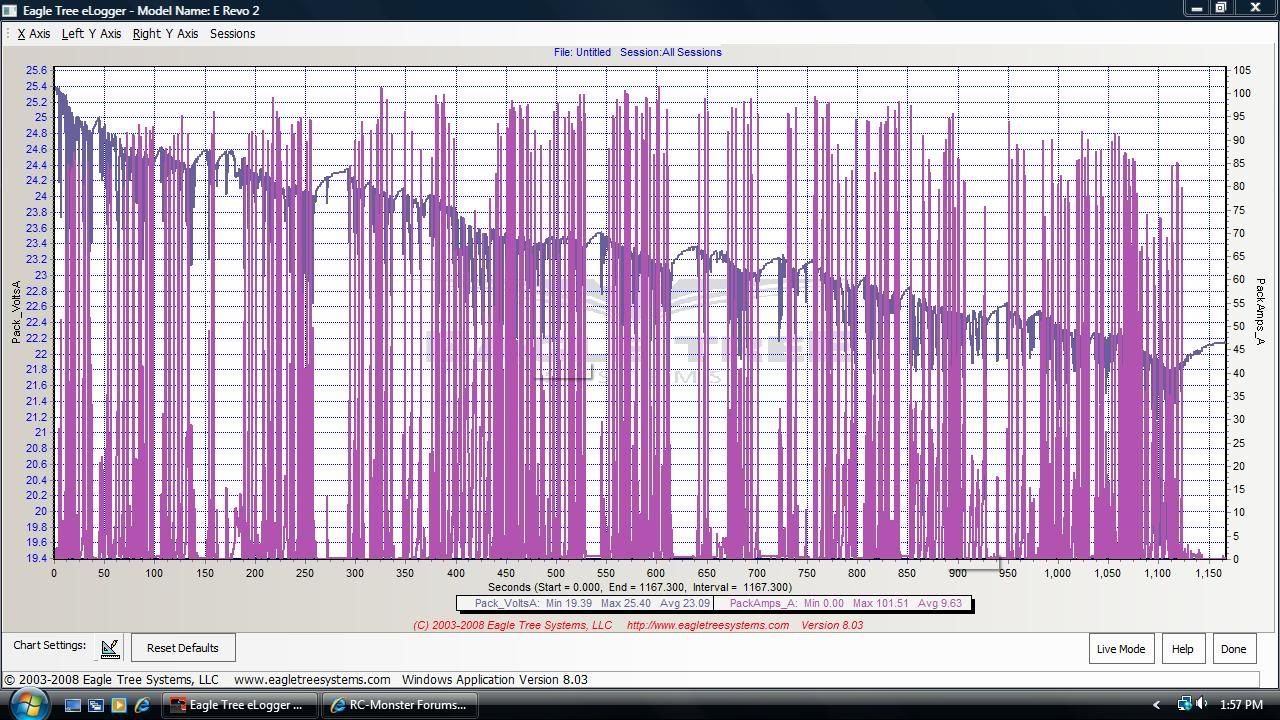The image size is (1280, 720).
Task: Click the Windows Start orb
Action: click(x=27, y=704)
